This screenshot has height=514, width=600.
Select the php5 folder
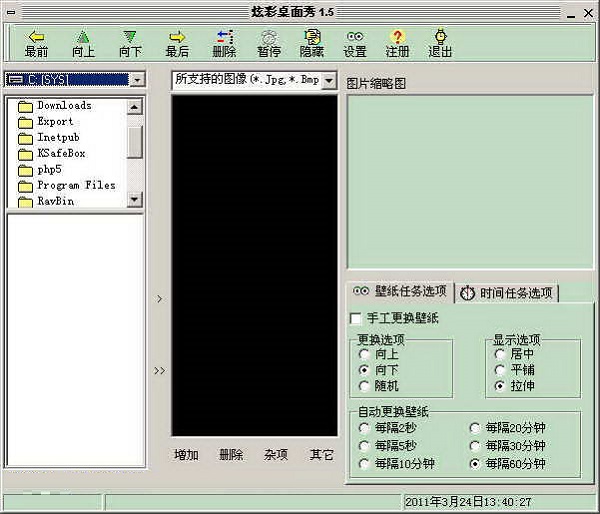[40, 170]
